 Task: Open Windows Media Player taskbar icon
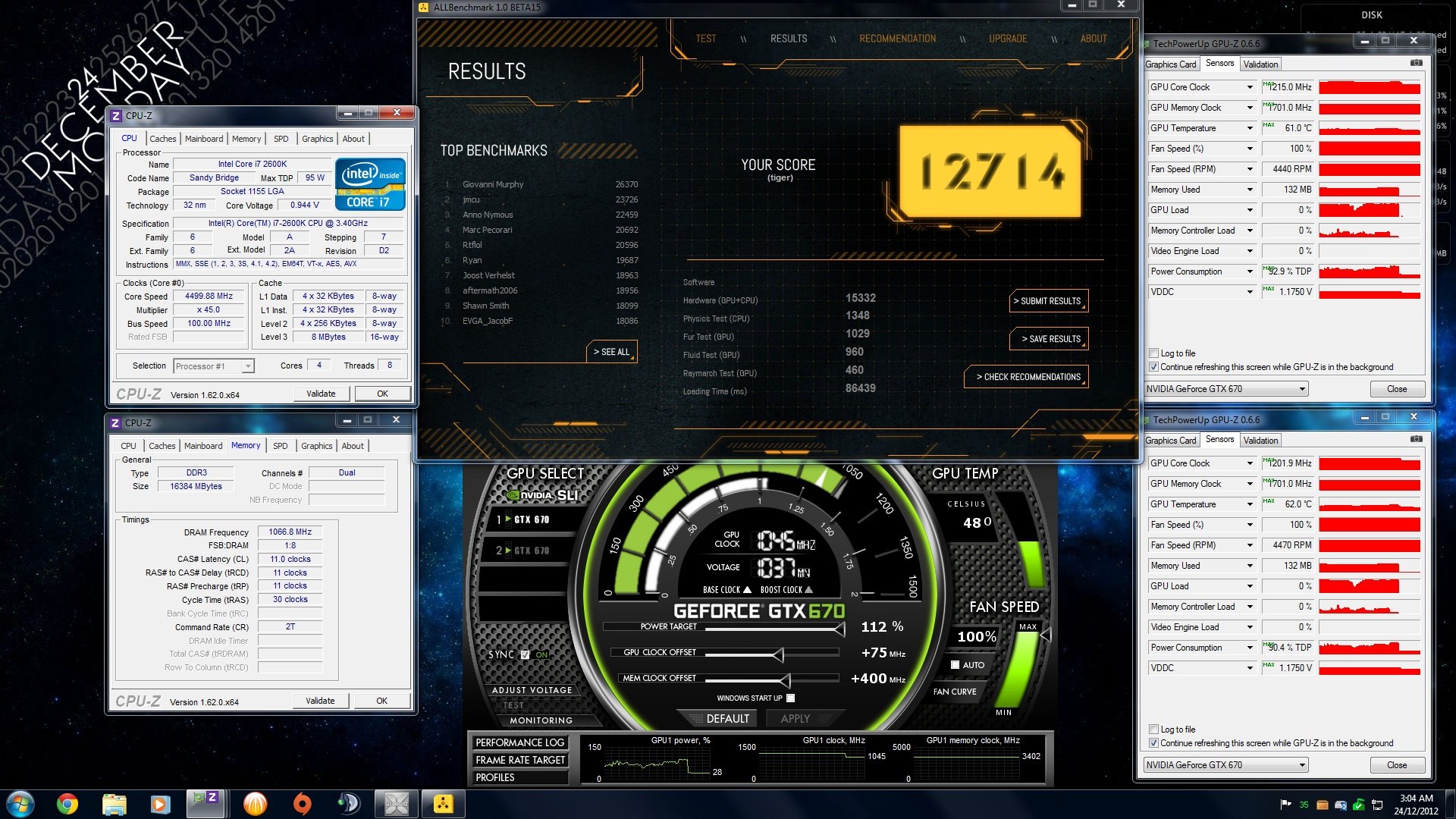pos(160,804)
